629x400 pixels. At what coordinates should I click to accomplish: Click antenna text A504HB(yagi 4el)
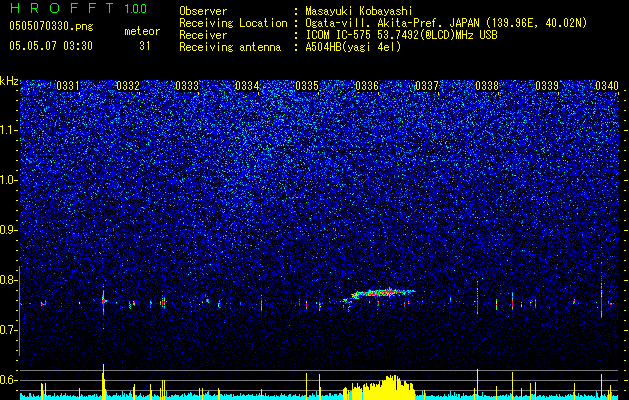pos(353,47)
